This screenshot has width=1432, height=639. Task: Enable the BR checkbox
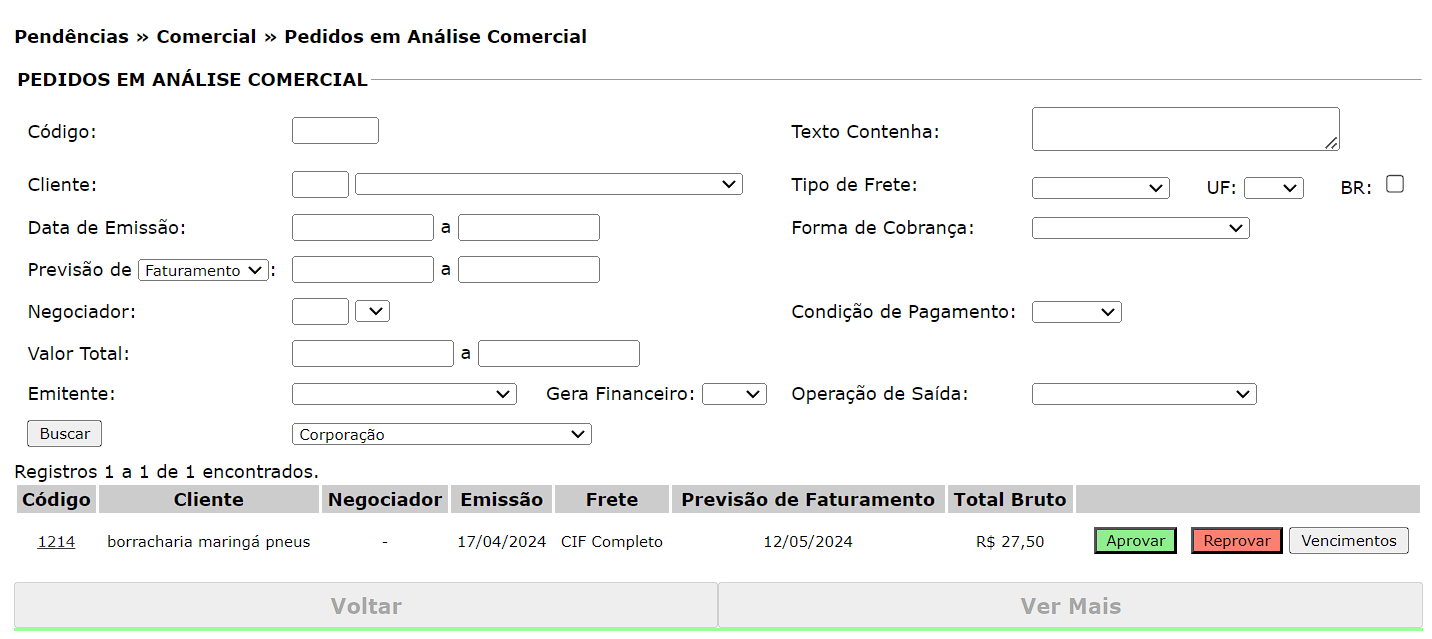pyautogui.click(x=1395, y=184)
